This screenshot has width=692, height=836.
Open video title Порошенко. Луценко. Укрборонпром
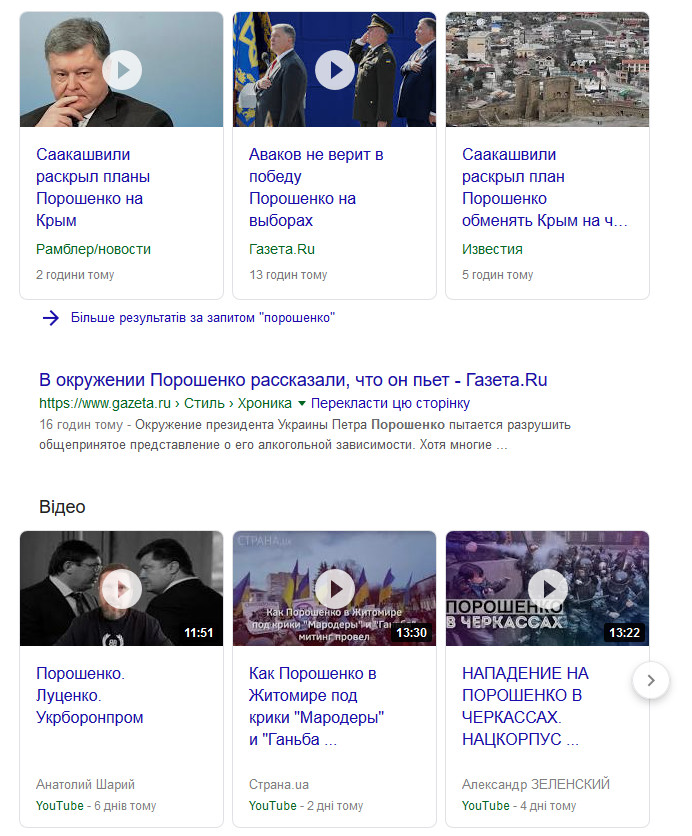tap(90, 695)
